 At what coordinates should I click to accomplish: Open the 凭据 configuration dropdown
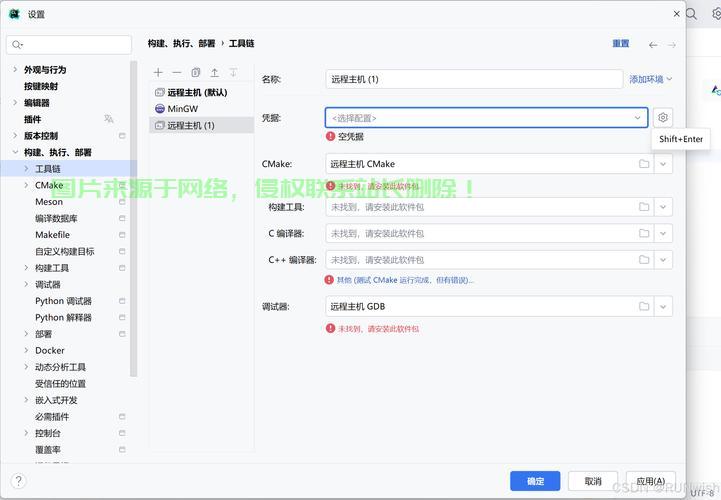pyautogui.click(x=637, y=118)
